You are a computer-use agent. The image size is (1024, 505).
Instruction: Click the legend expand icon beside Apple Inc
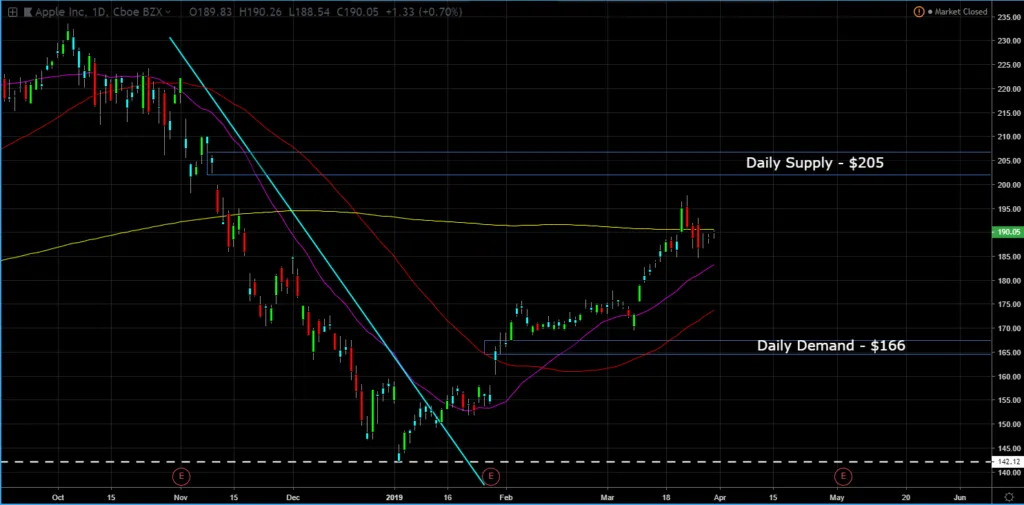[12, 12]
